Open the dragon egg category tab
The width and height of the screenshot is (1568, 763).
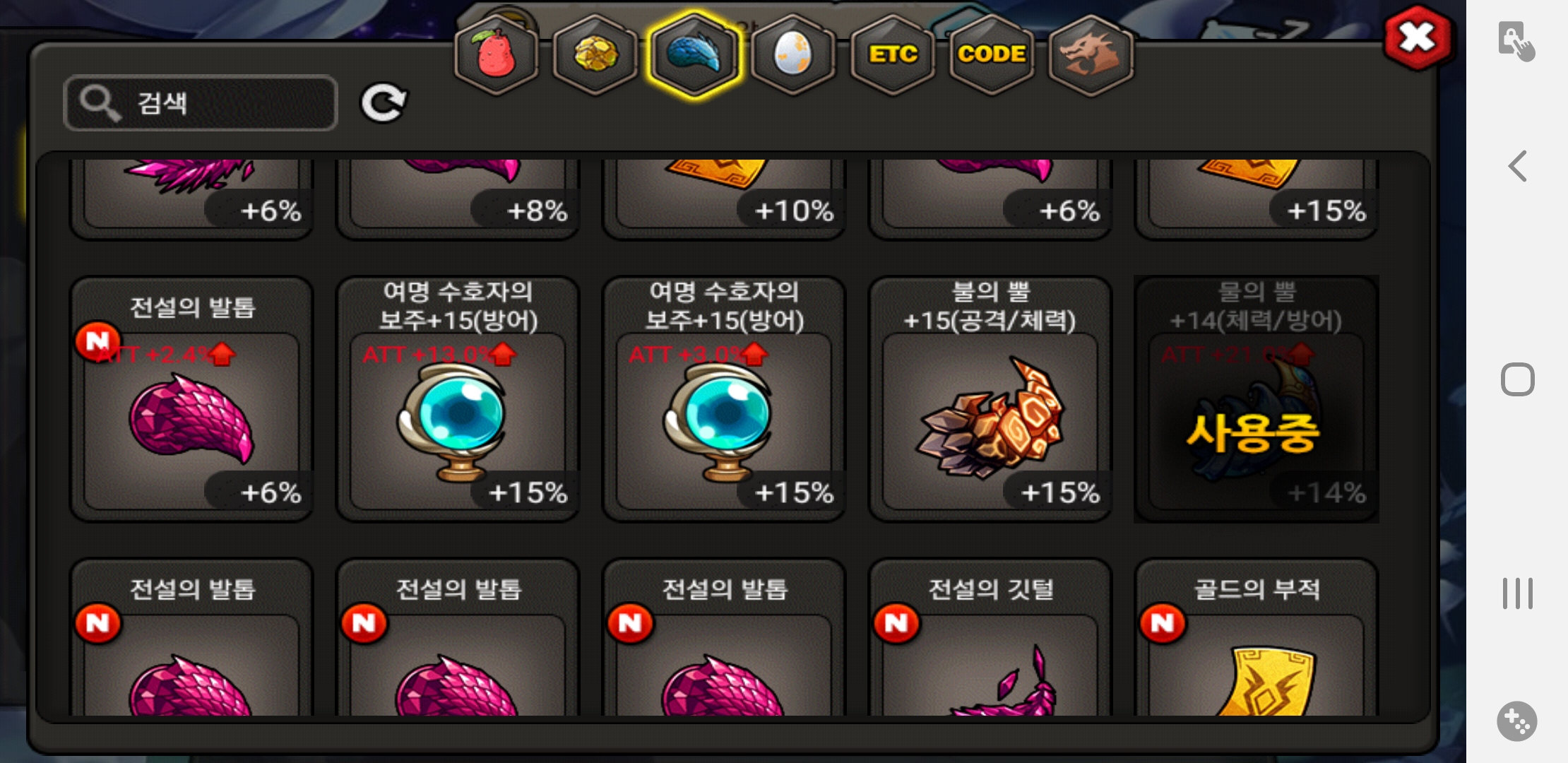coord(793,54)
